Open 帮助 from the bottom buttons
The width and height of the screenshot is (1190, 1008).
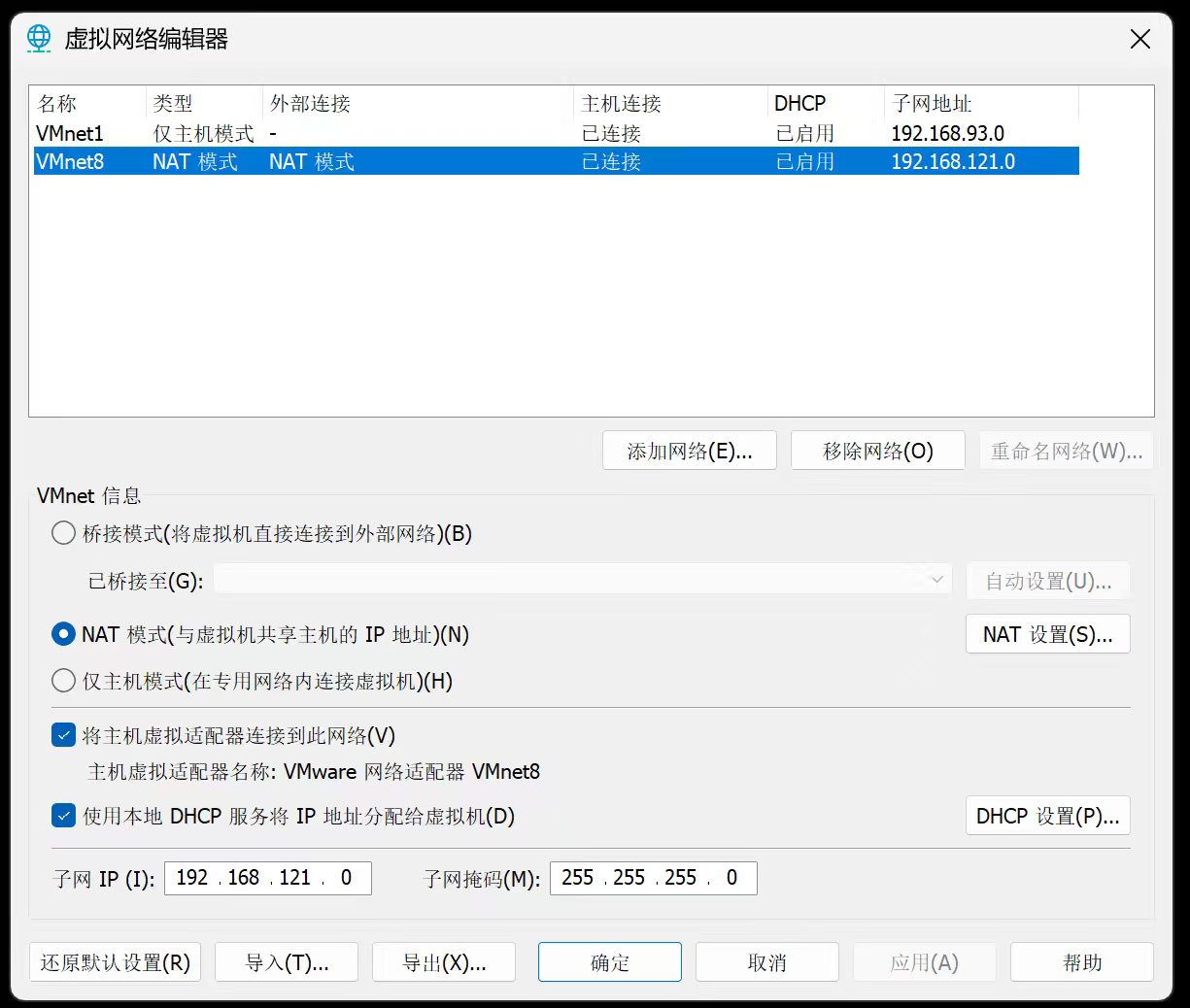pos(1082,962)
